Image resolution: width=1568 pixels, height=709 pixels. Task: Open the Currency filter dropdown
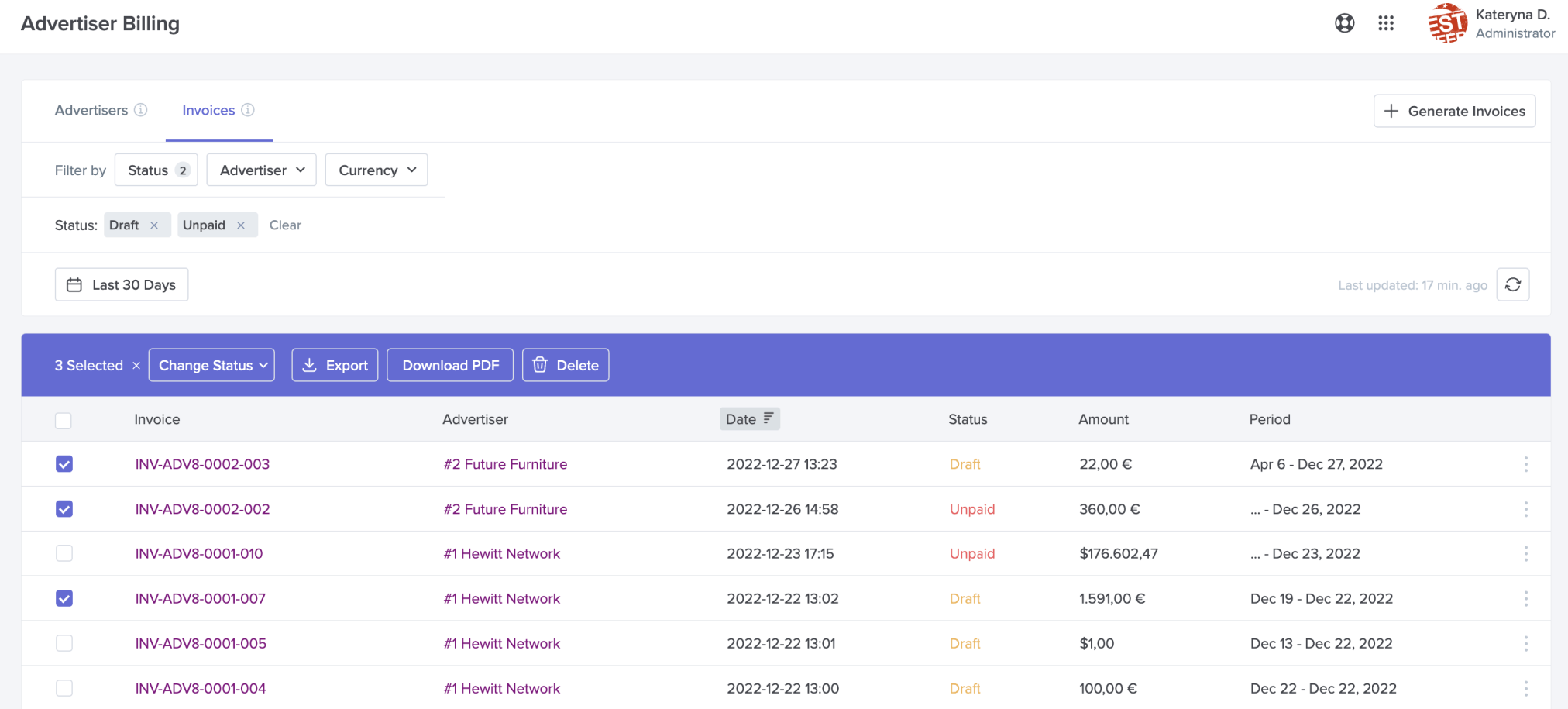(x=377, y=170)
